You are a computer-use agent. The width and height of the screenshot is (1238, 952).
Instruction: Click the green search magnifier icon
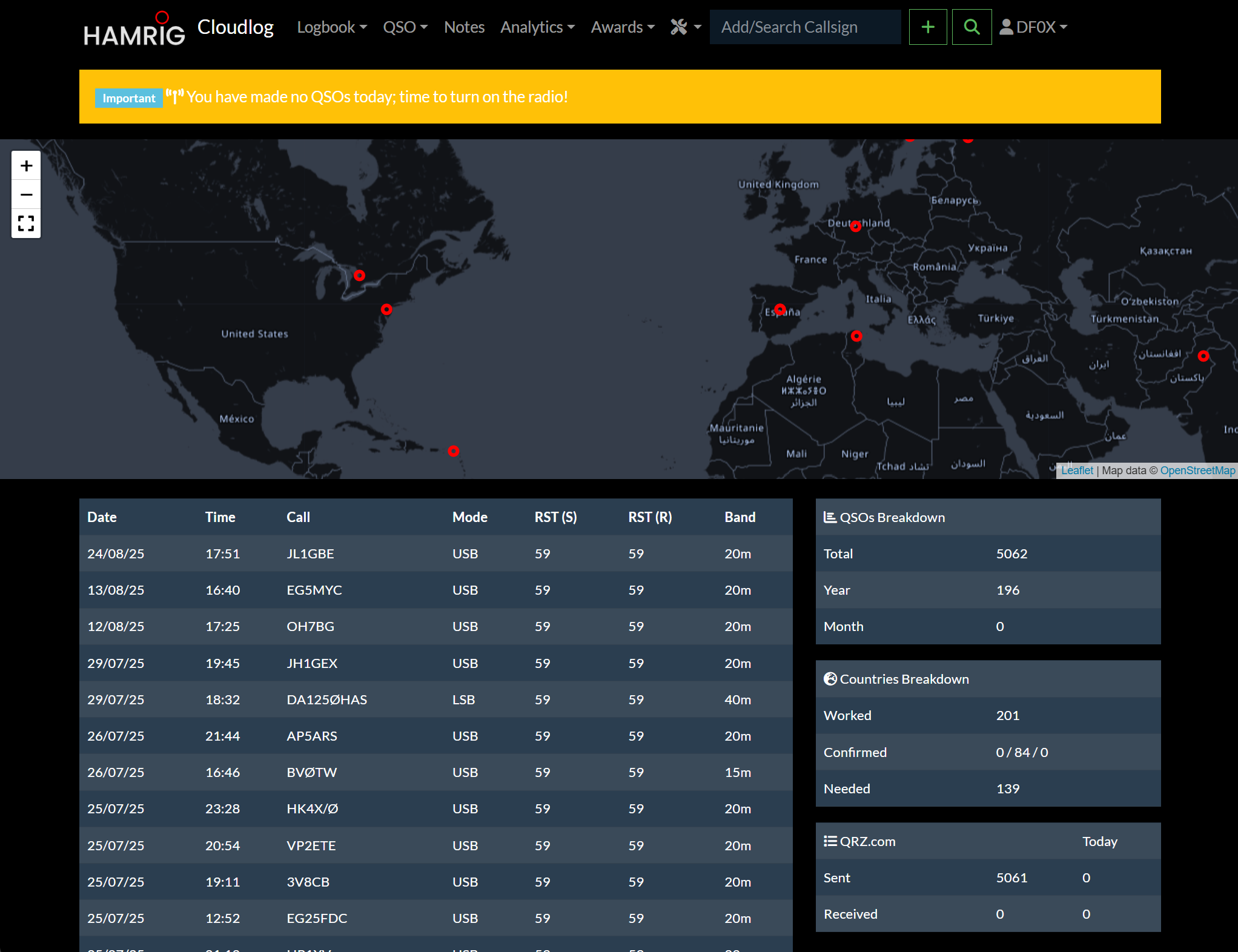coord(971,27)
